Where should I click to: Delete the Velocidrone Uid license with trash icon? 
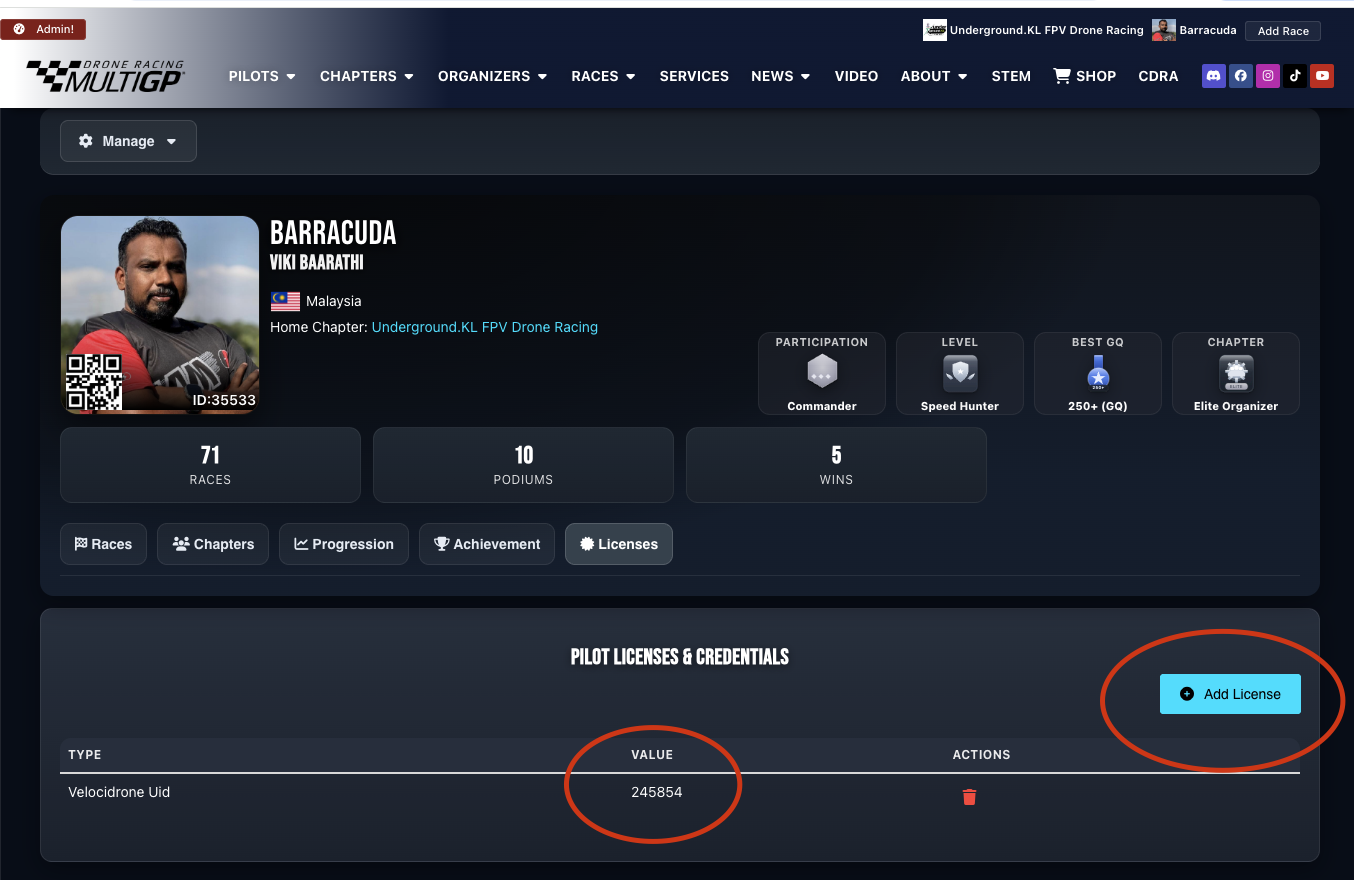[969, 797]
